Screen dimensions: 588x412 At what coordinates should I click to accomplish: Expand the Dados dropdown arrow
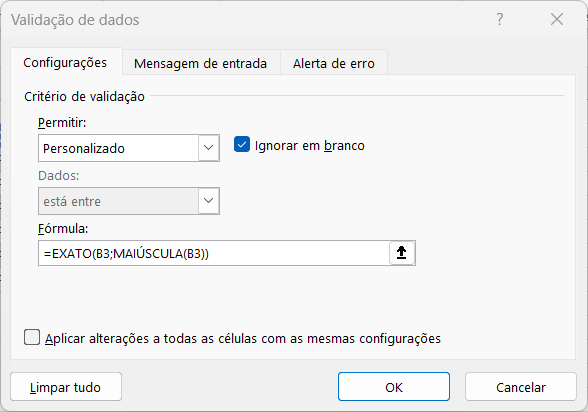[x=208, y=201]
